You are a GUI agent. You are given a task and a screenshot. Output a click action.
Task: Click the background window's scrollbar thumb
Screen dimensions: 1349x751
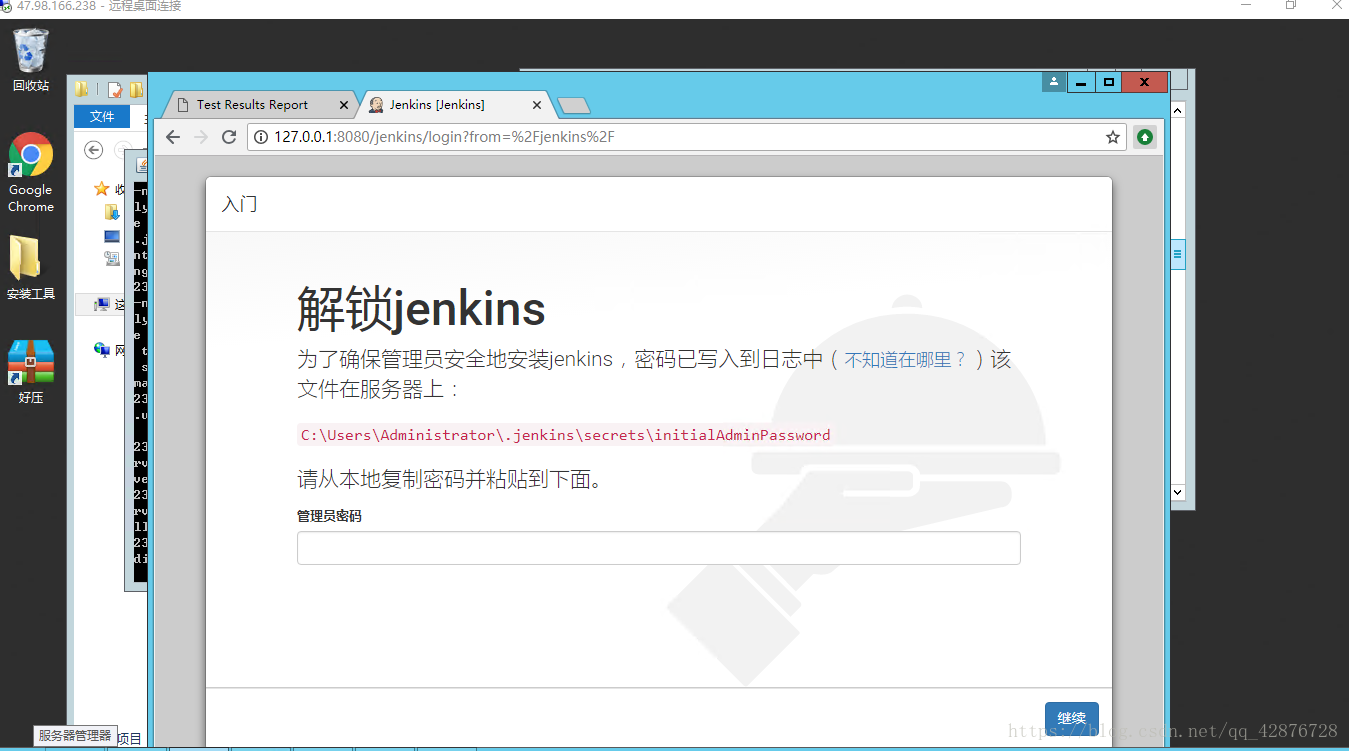tap(1177, 254)
